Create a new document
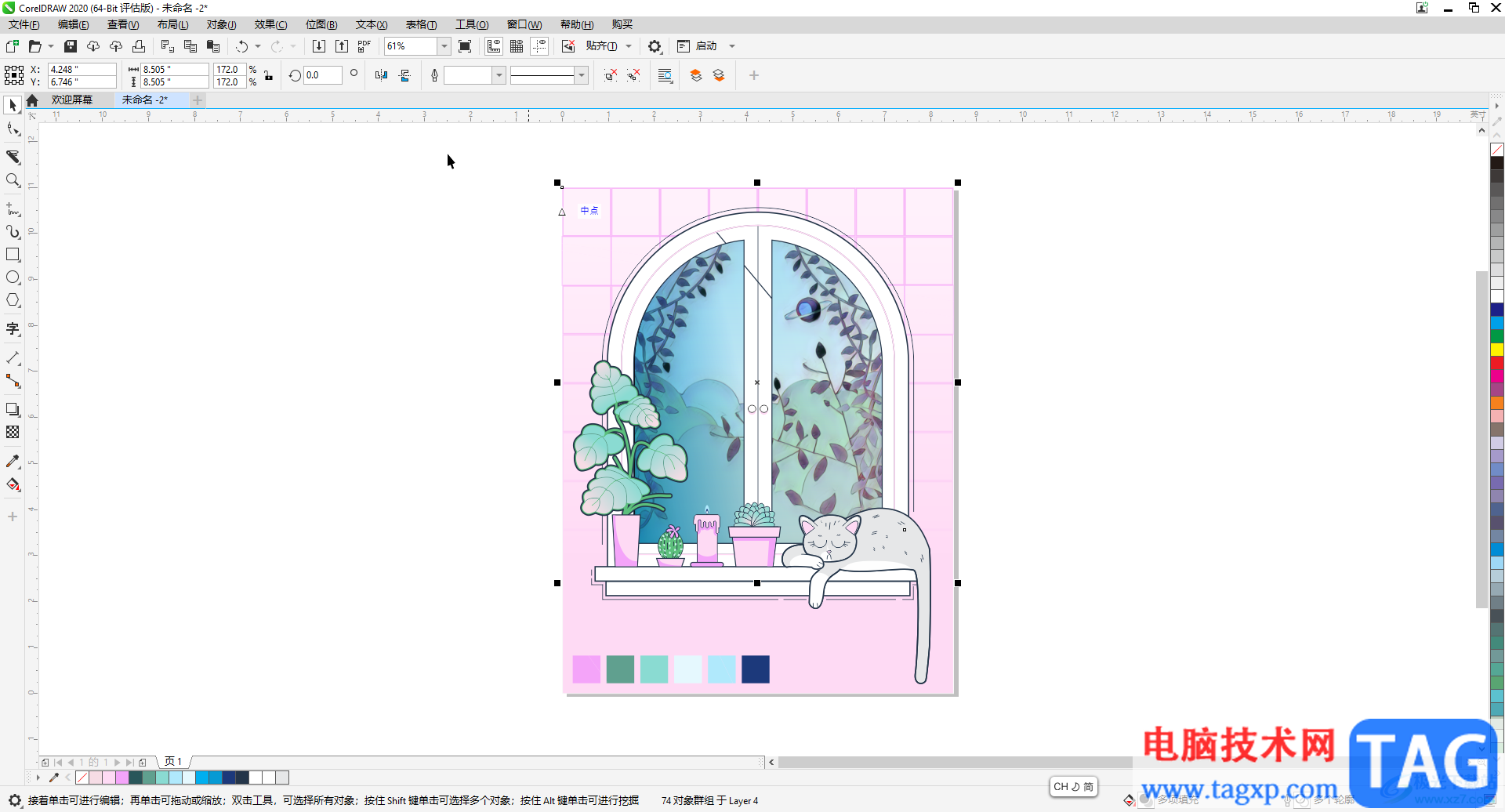Viewport: 1505px width, 812px height. [x=12, y=46]
